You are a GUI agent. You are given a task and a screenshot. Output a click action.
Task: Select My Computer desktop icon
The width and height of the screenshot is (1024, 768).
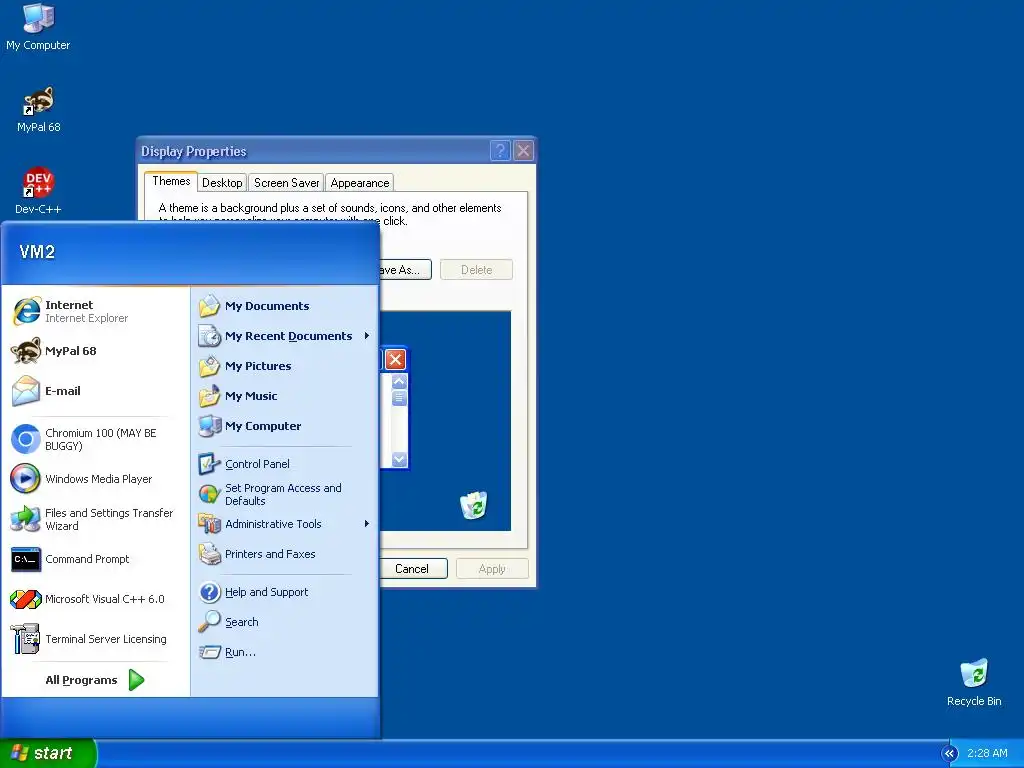pos(38,27)
